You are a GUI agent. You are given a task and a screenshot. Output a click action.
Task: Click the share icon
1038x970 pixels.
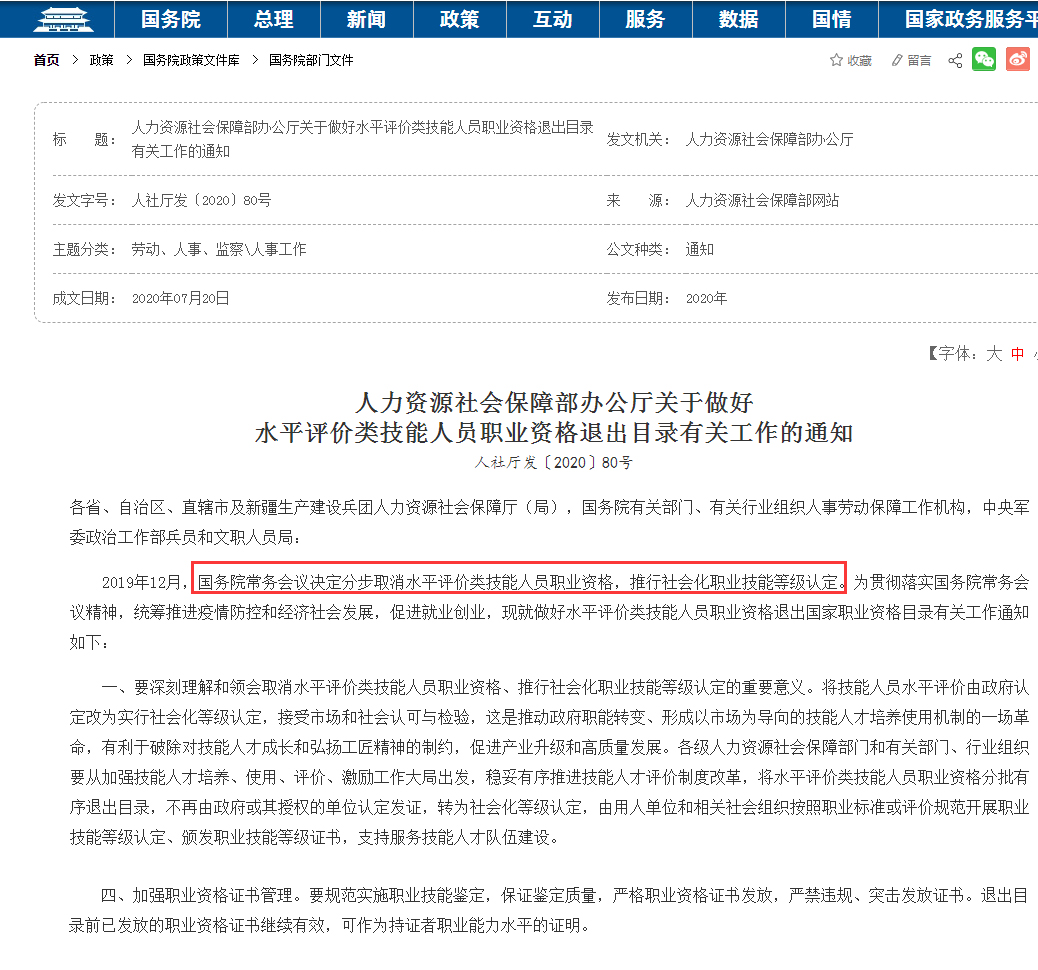click(x=955, y=60)
